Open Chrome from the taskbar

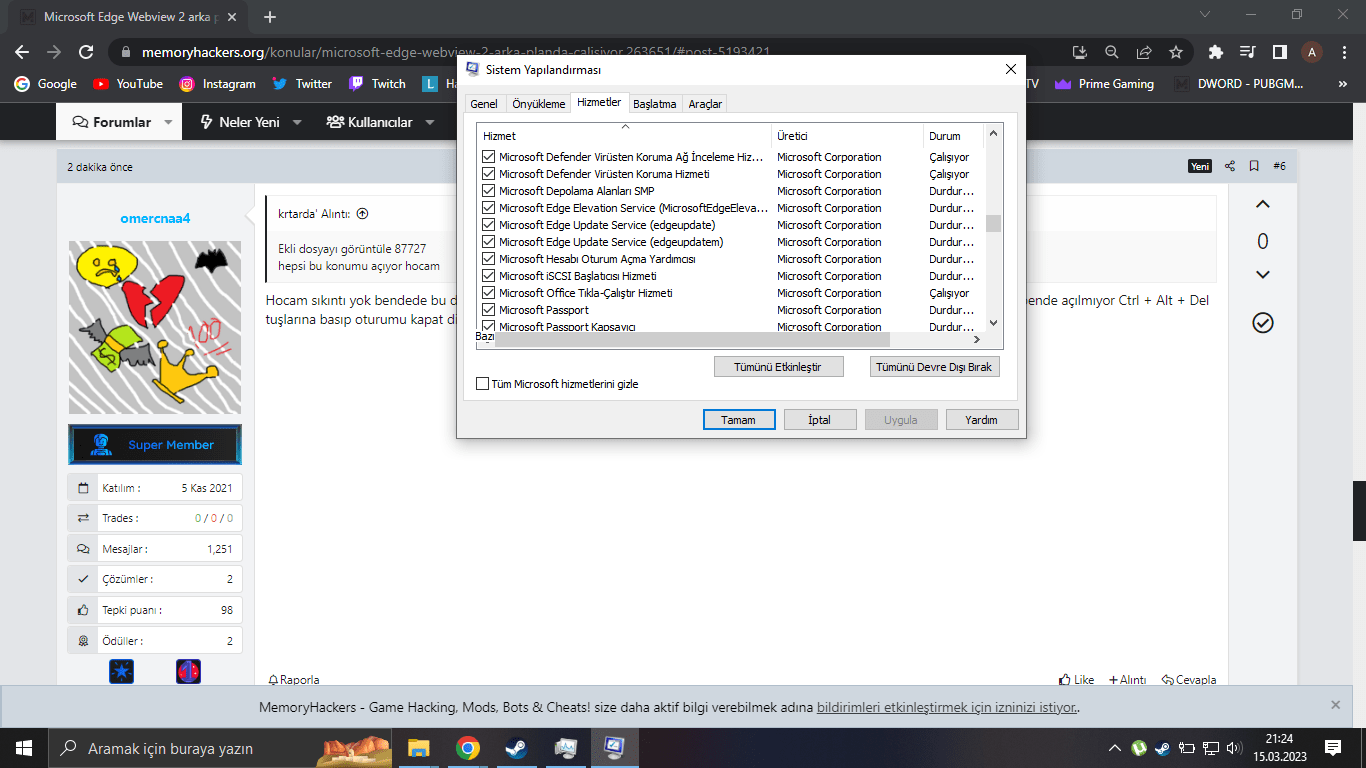467,748
